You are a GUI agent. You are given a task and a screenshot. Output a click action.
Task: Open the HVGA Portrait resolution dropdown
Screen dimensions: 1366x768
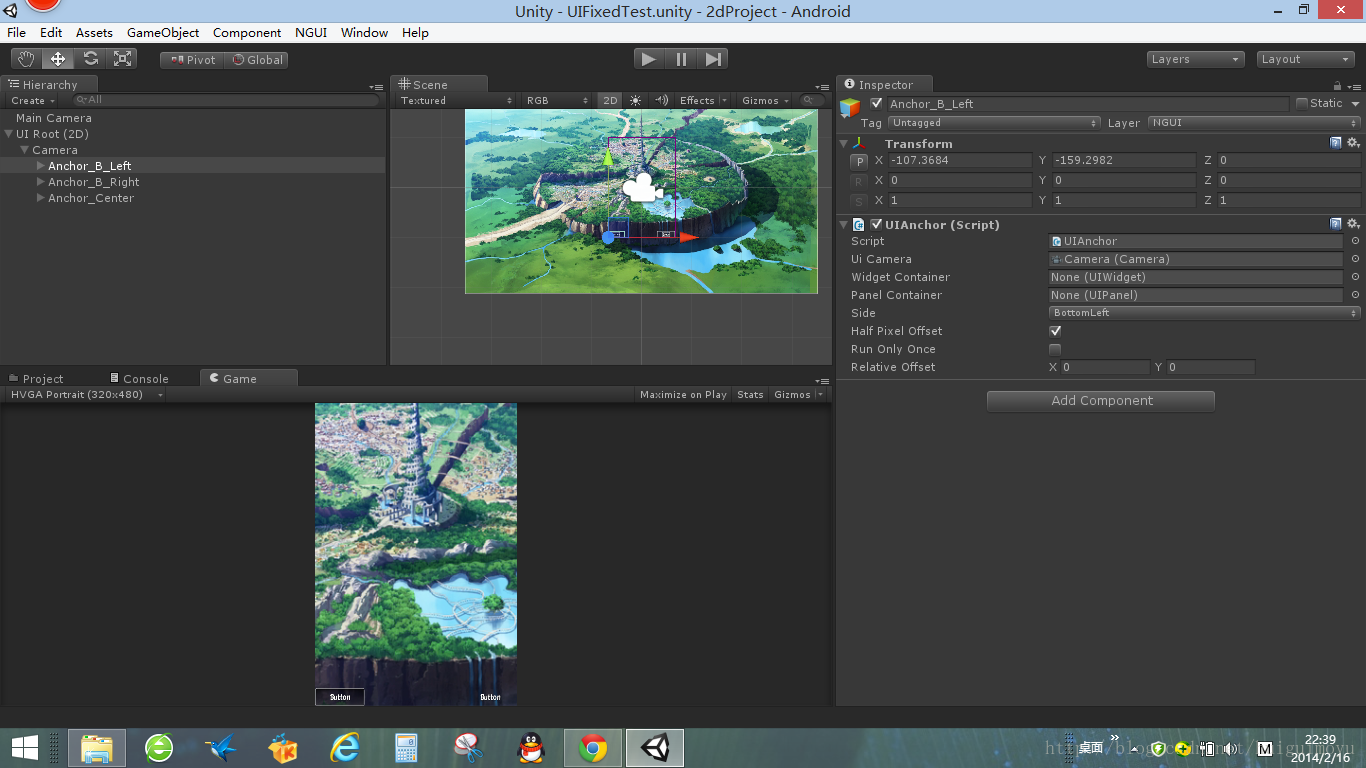click(x=85, y=395)
